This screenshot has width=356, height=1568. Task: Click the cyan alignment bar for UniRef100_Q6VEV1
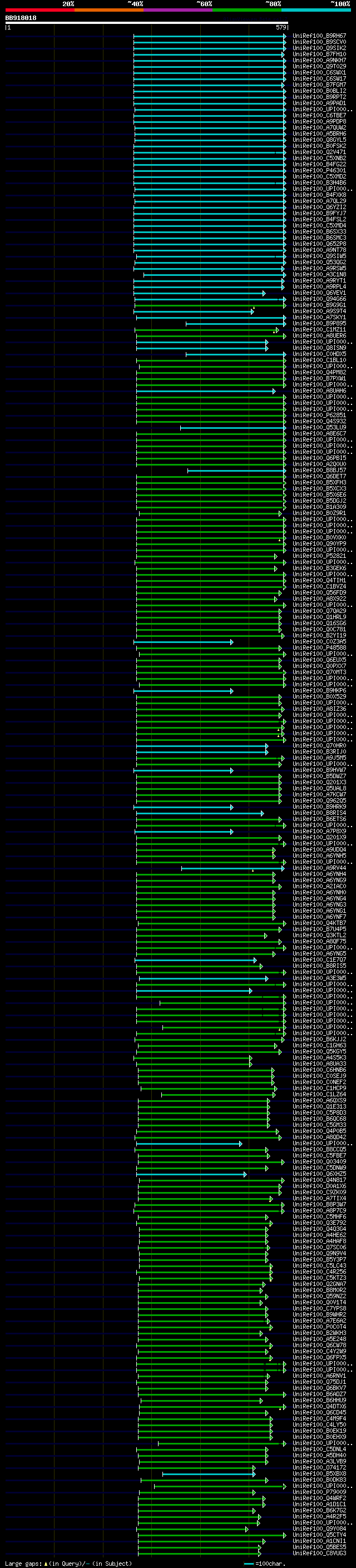point(200,293)
